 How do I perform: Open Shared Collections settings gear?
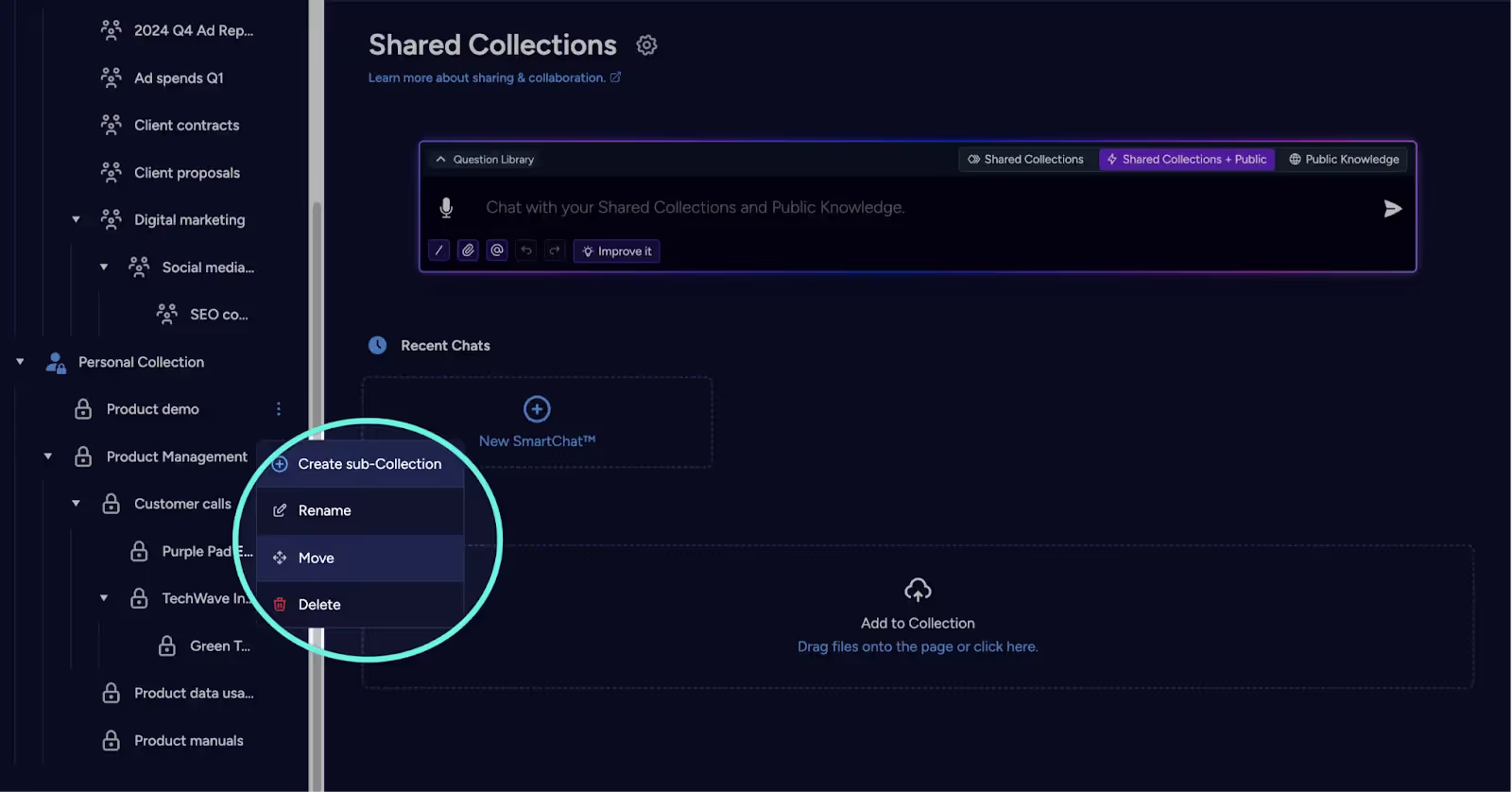pos(646,44)
